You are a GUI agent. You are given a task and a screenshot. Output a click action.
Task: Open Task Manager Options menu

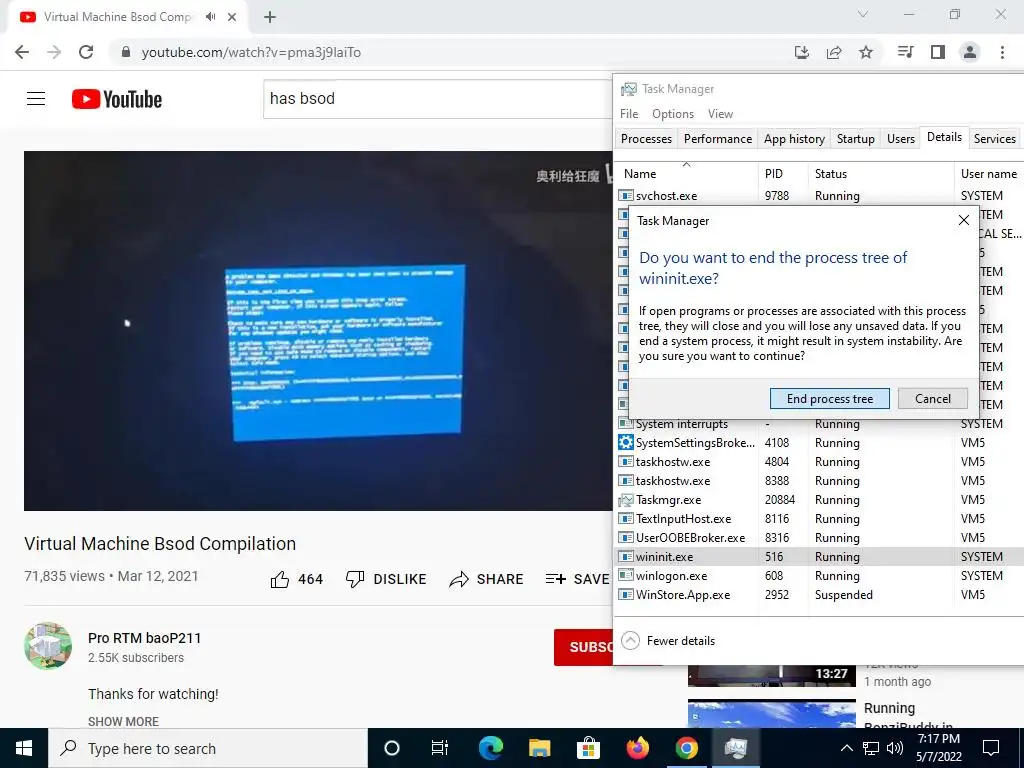[x=673, y=114]
